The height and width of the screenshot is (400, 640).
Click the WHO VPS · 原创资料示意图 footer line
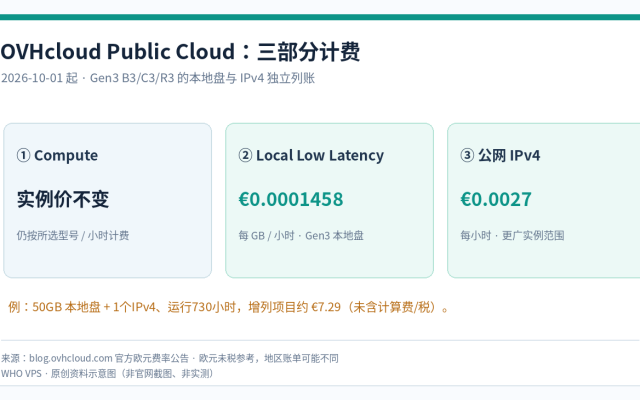click(x=109, y=373)
